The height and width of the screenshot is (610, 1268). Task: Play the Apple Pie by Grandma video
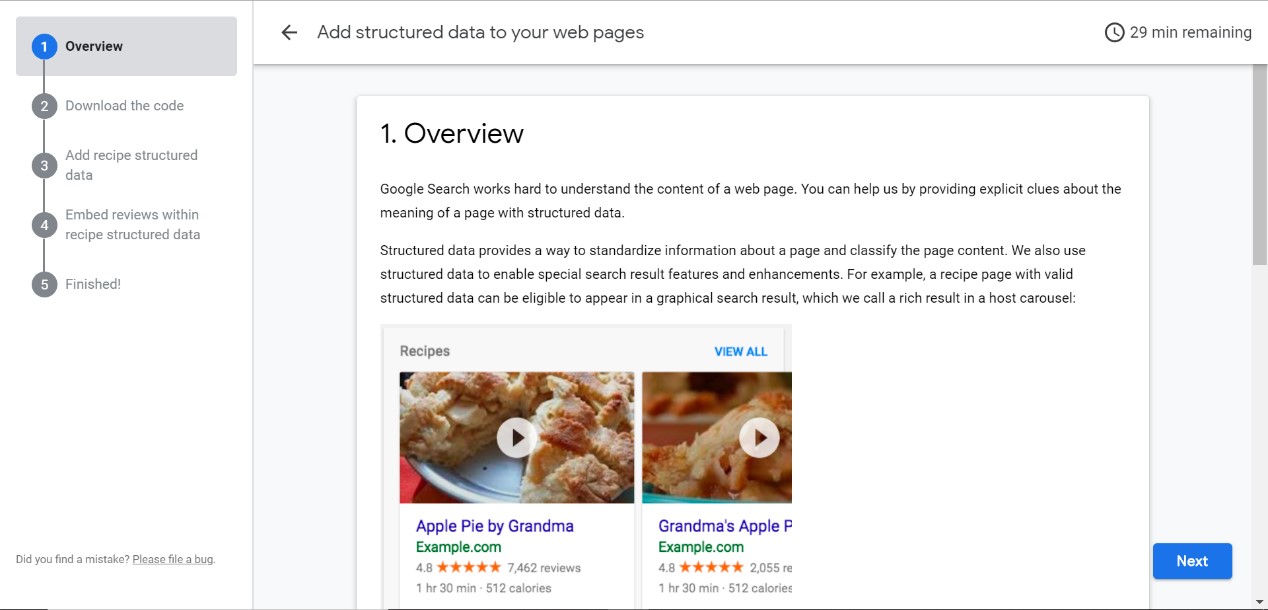tap(517, 437)
